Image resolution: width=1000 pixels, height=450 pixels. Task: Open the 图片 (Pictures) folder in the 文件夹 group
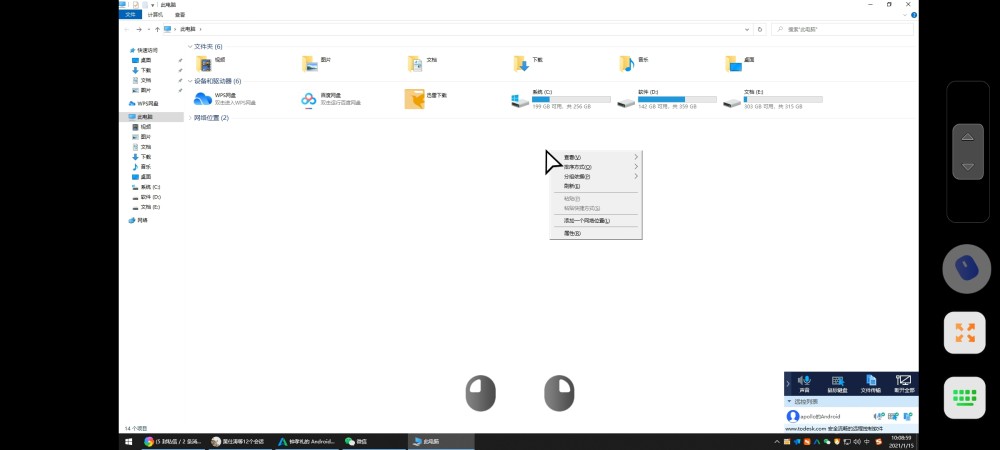tap(309, 64)
